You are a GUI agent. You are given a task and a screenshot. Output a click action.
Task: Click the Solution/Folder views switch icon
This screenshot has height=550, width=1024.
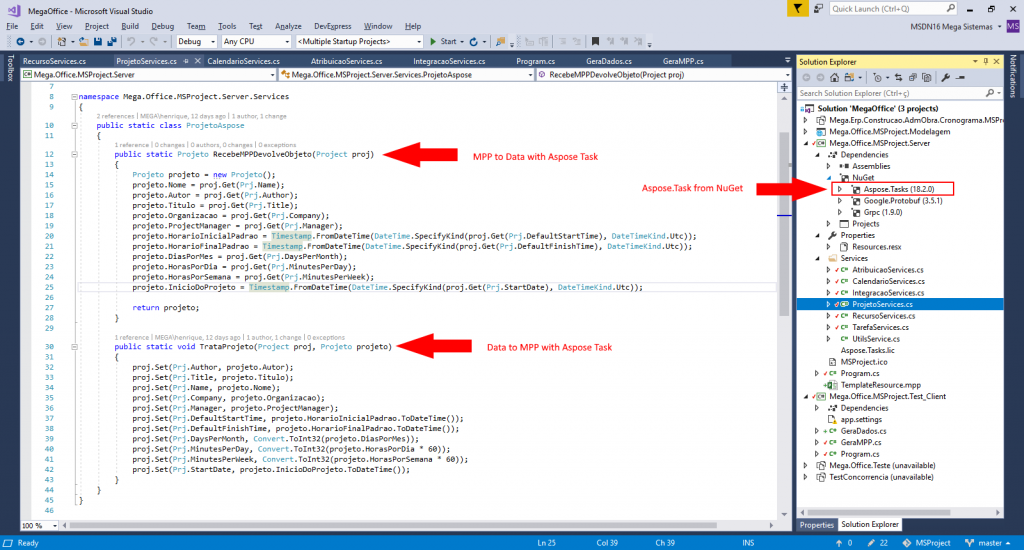tap(849, 78)
